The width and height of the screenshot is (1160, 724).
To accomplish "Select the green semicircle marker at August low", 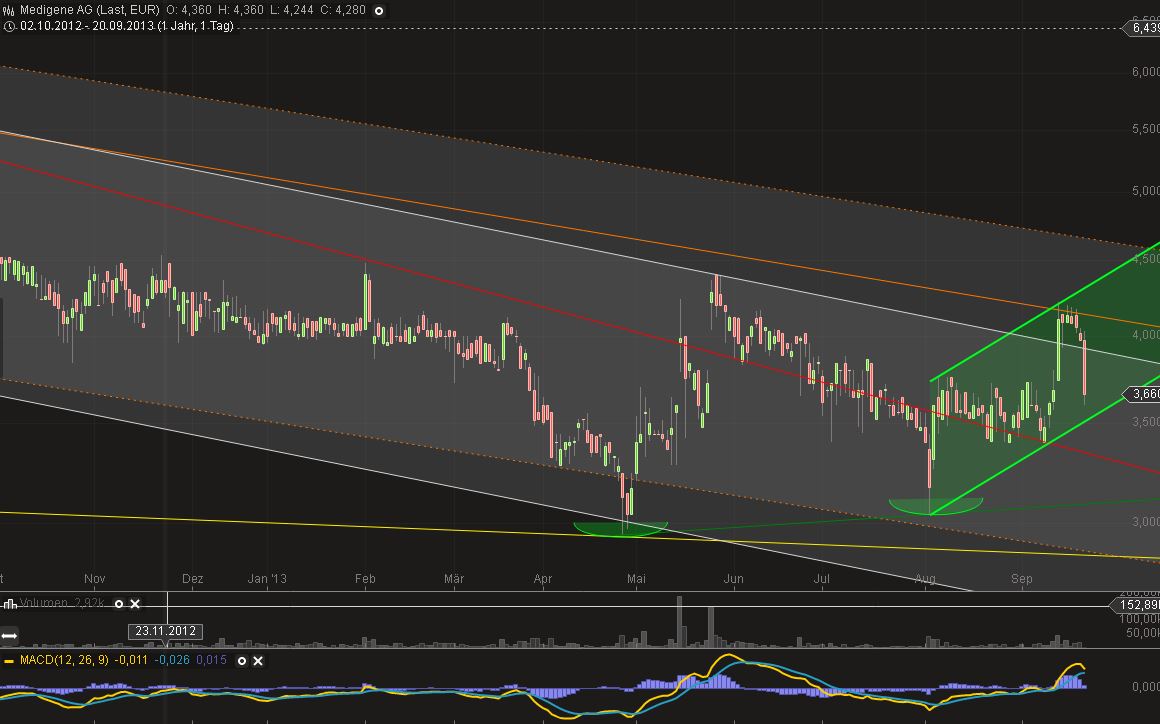I will click(936, 507).
